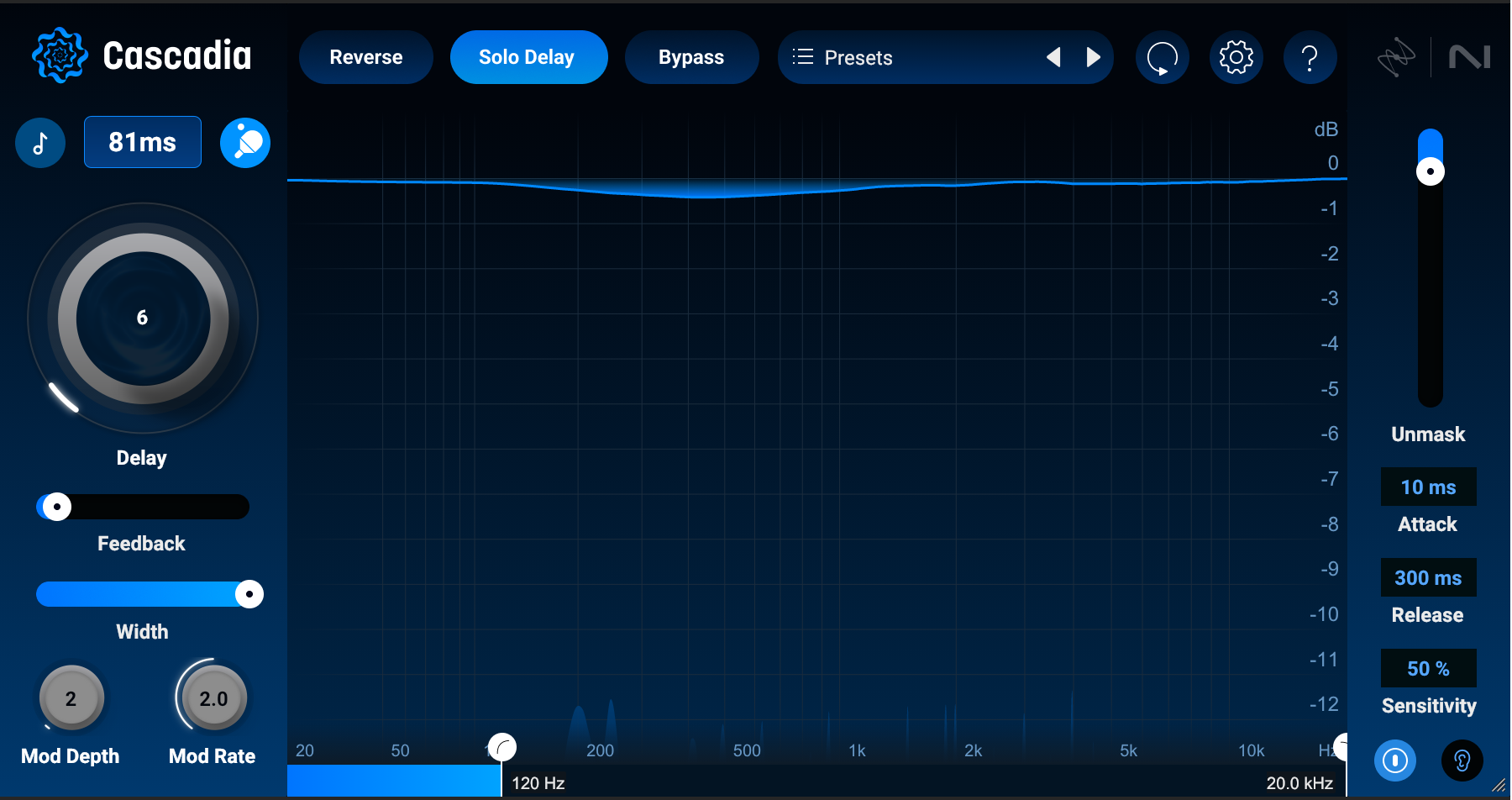This screenshot has height=800, width=1512.
Task: Click the Sensitivity label
Action: point(1429,706)
